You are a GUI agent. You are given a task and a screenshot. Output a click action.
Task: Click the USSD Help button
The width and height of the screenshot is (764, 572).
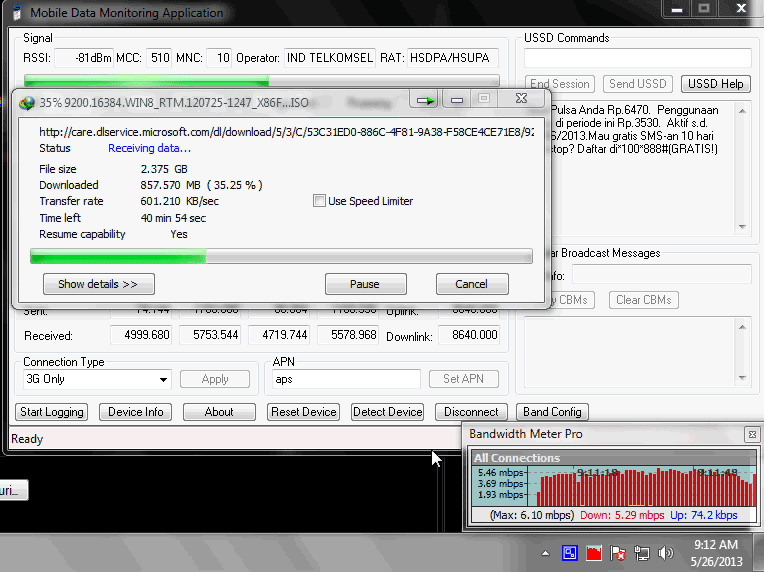coord(715,84)
